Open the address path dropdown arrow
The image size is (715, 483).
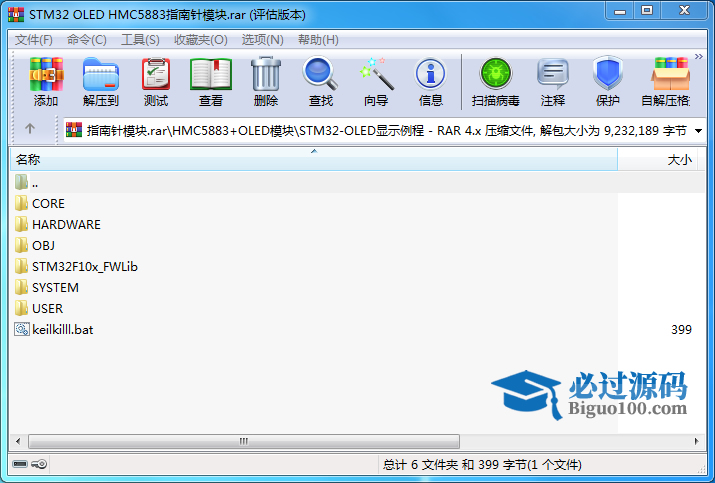pos(698,131)
